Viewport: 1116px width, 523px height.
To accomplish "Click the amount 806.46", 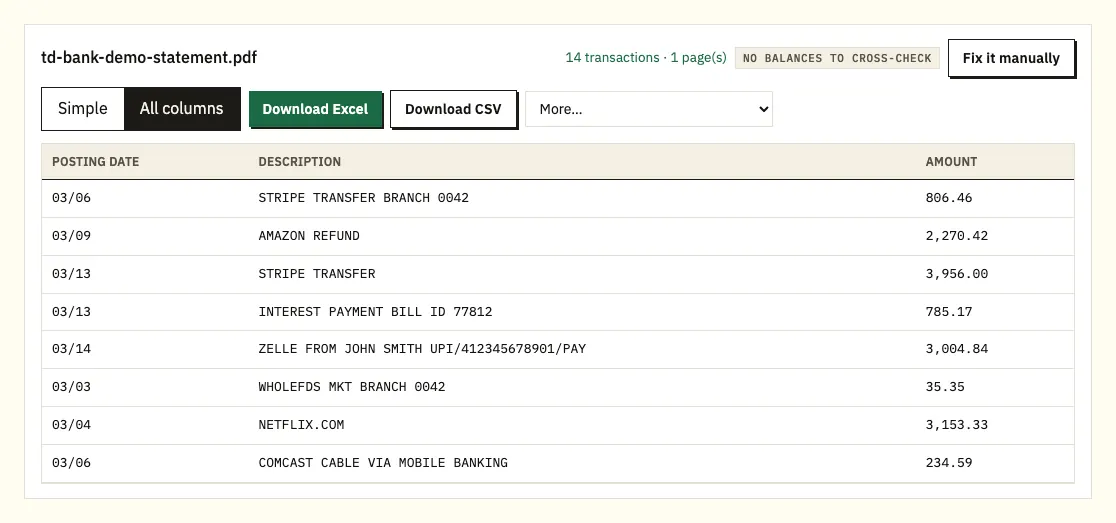I will point(949,198).
